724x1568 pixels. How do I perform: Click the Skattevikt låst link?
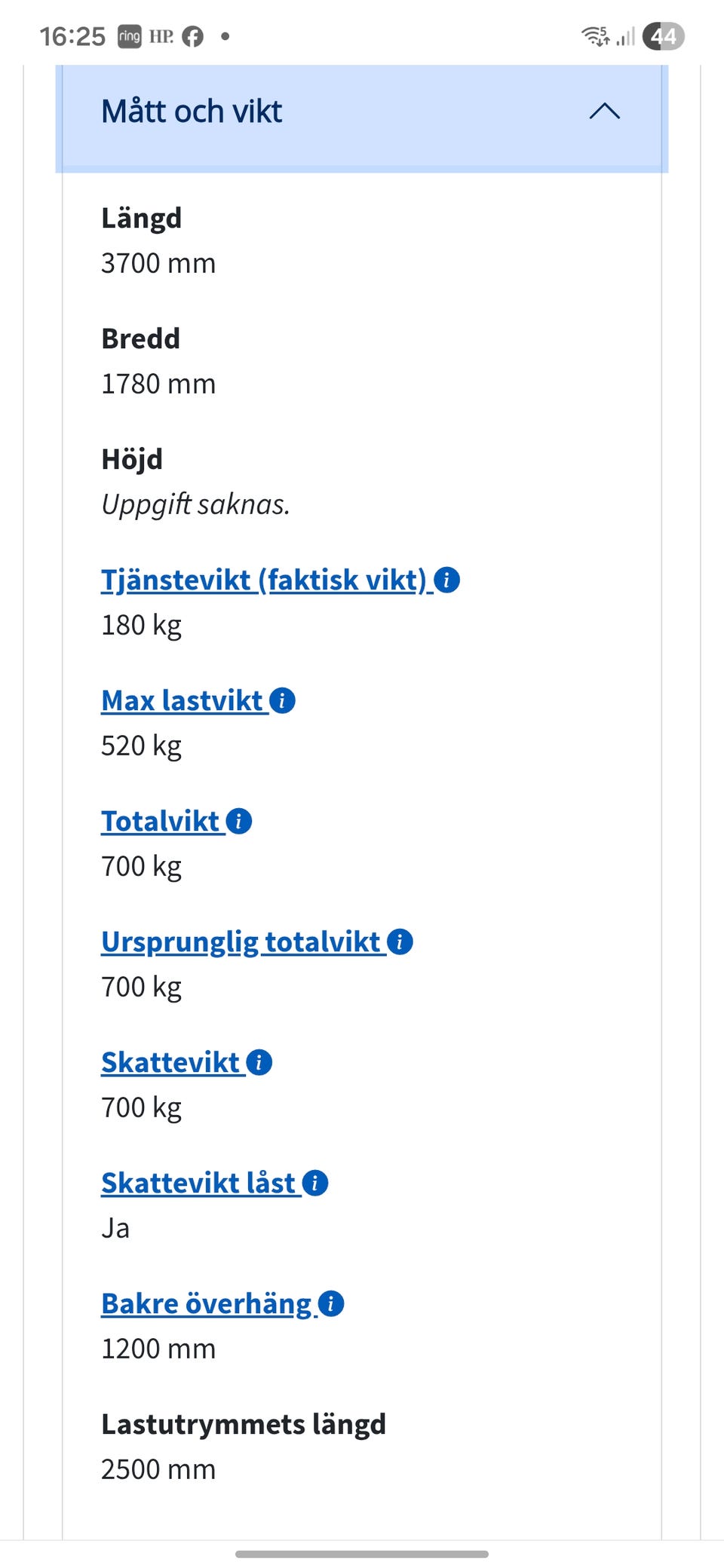click(198, 1183)
